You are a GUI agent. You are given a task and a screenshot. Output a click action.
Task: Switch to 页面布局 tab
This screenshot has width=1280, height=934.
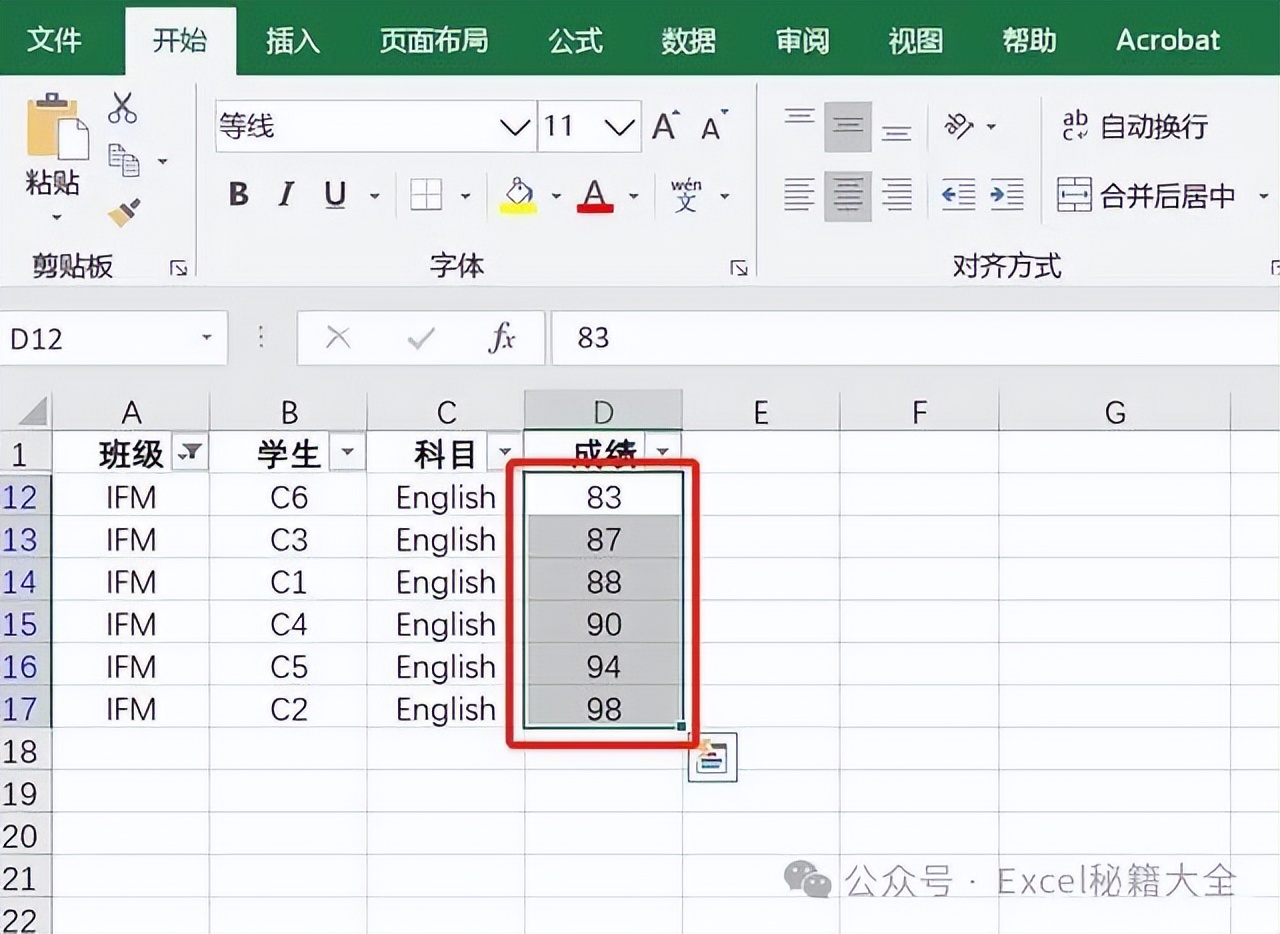click(434, 40)
